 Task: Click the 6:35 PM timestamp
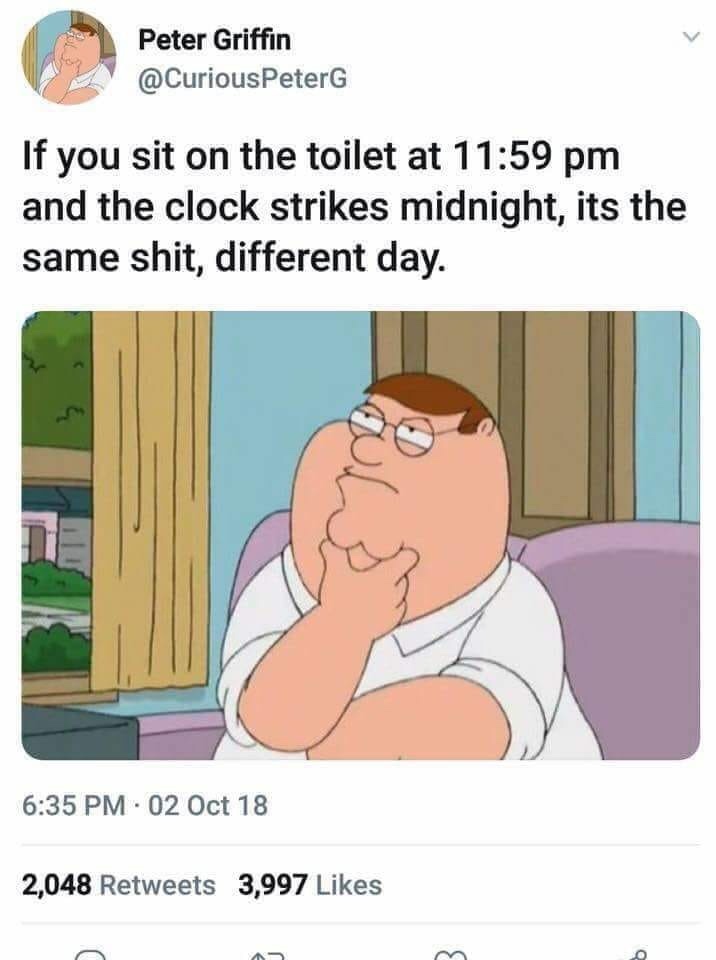click(x=73, y=805)
